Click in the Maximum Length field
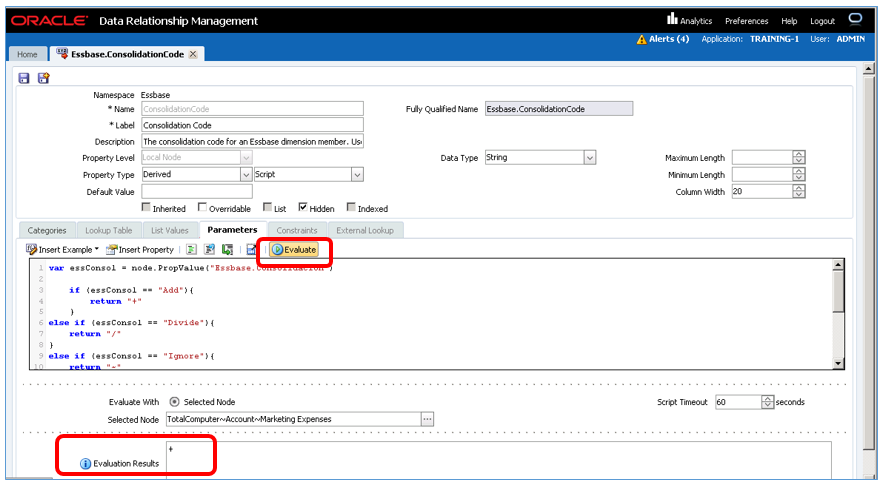The height and width of the screenshot is (484, 883). (762, 158)
